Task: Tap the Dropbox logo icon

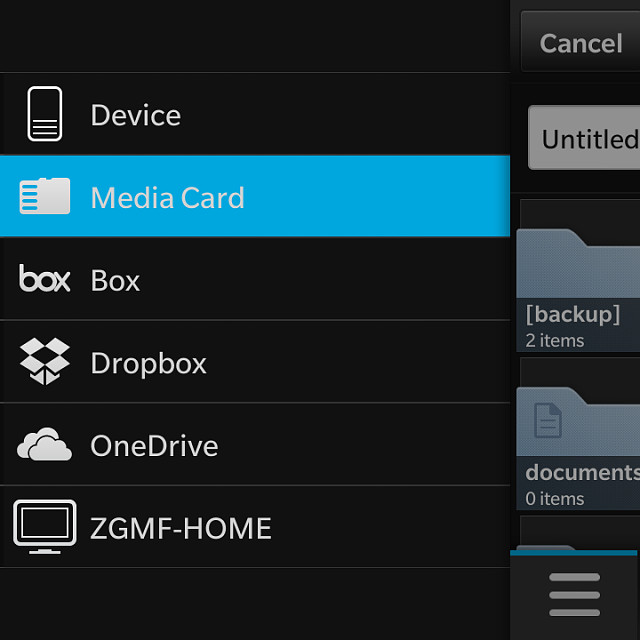Action: point(44,361)
